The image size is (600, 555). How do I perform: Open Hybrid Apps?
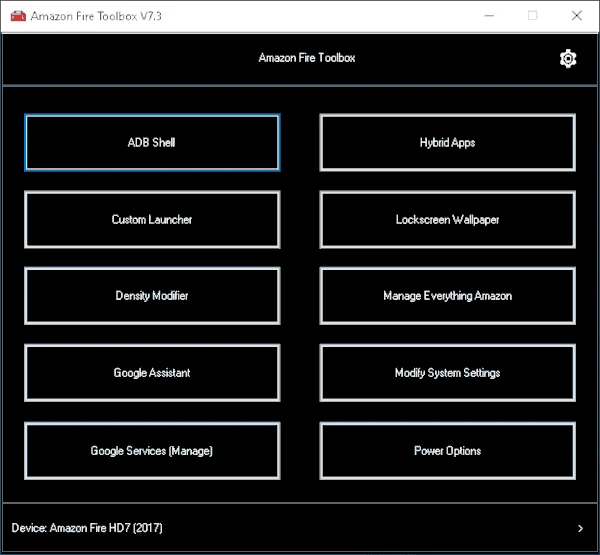pos(447,143)
